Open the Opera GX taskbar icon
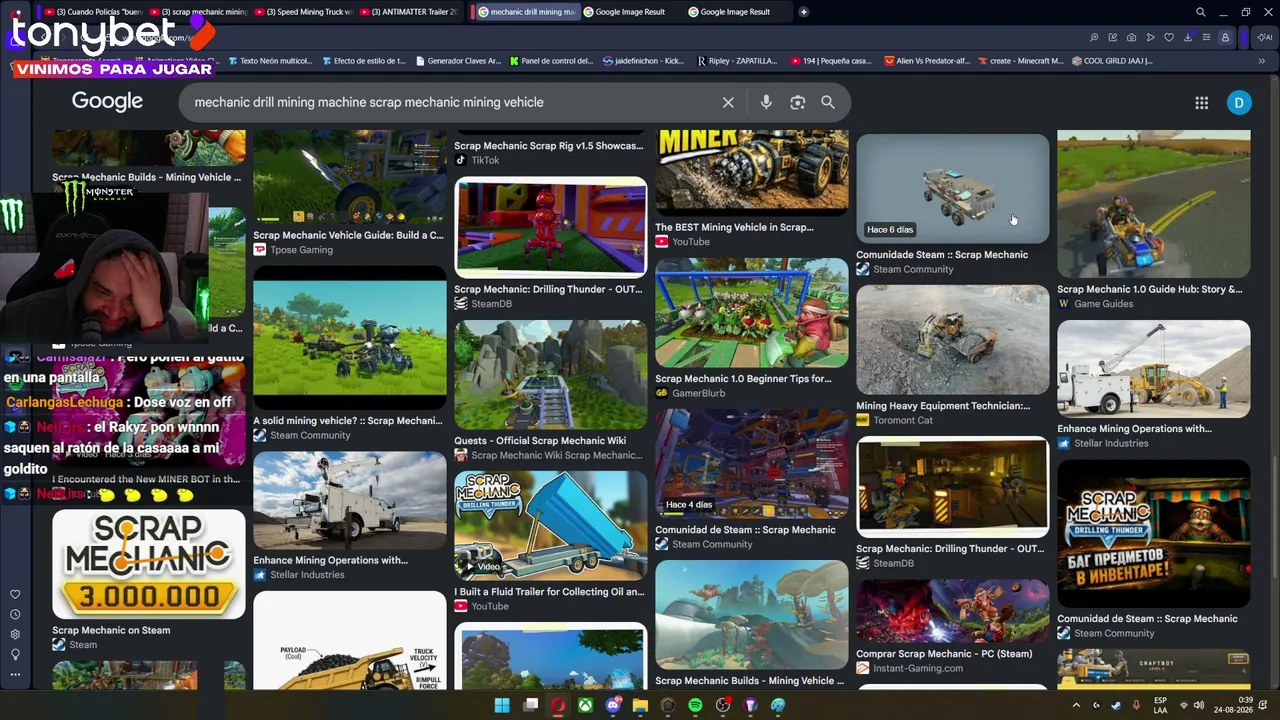This screenshot has width=1280, height=720. tap(557, 706)
